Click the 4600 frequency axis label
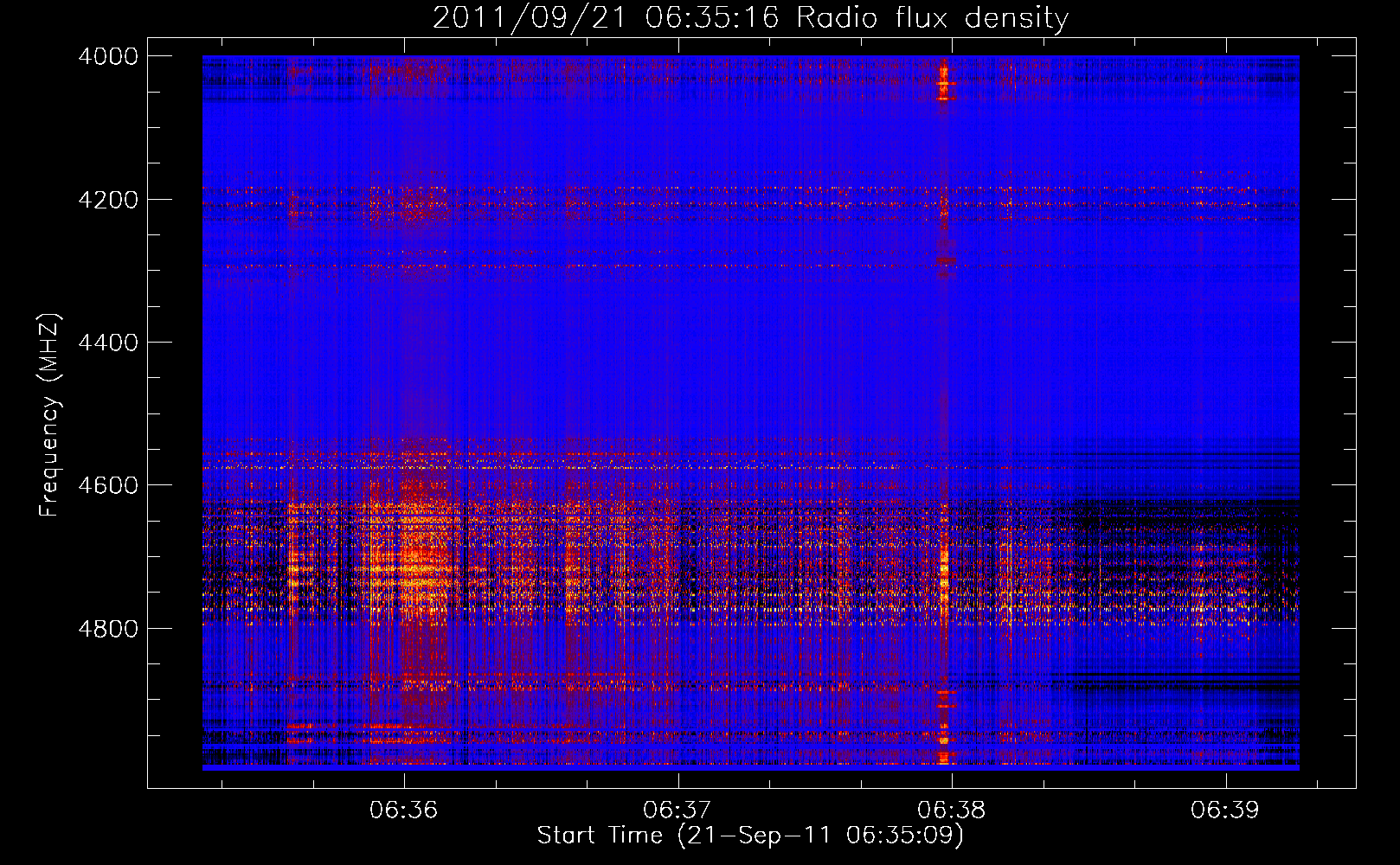Image resolution: width=1400 pixels, height=865 pixels. pyautogui.click(x=108, y=485)
